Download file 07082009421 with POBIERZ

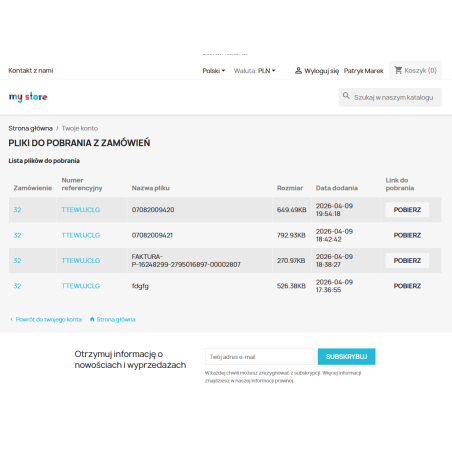click(407, 235)
